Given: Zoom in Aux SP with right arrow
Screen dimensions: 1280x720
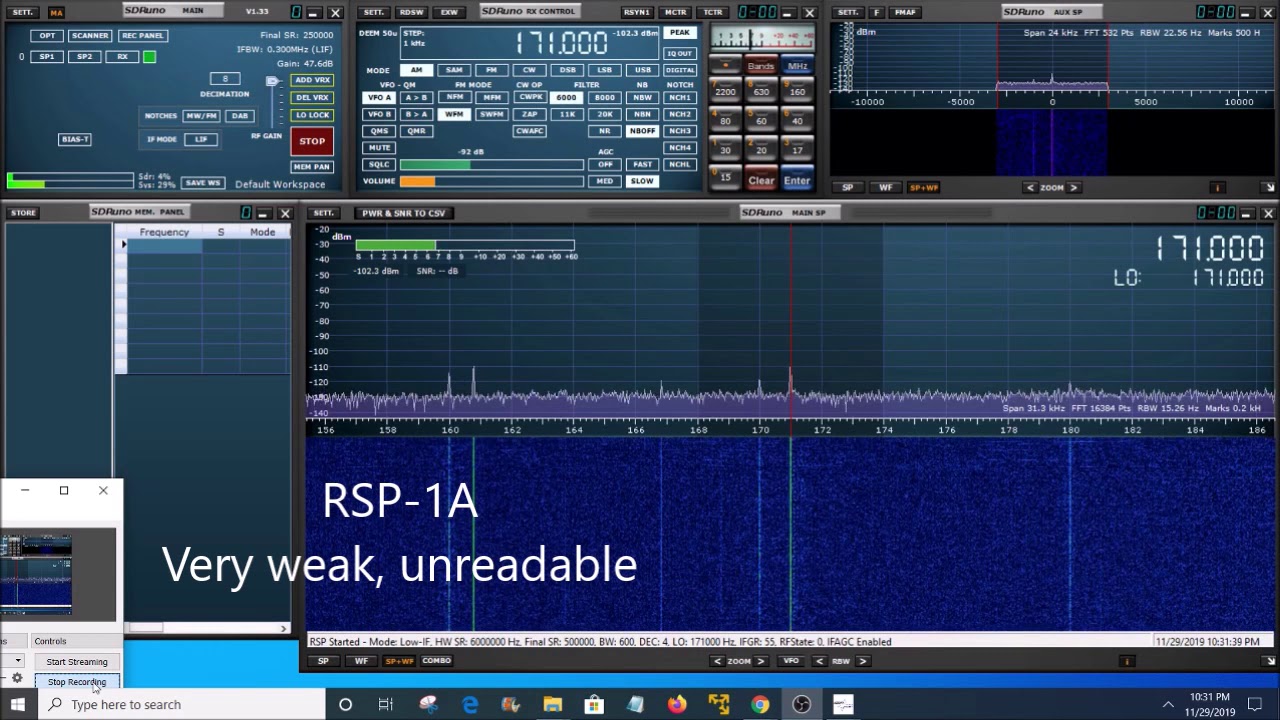Looking at the screenshot, I should [x=1073, y=188].
